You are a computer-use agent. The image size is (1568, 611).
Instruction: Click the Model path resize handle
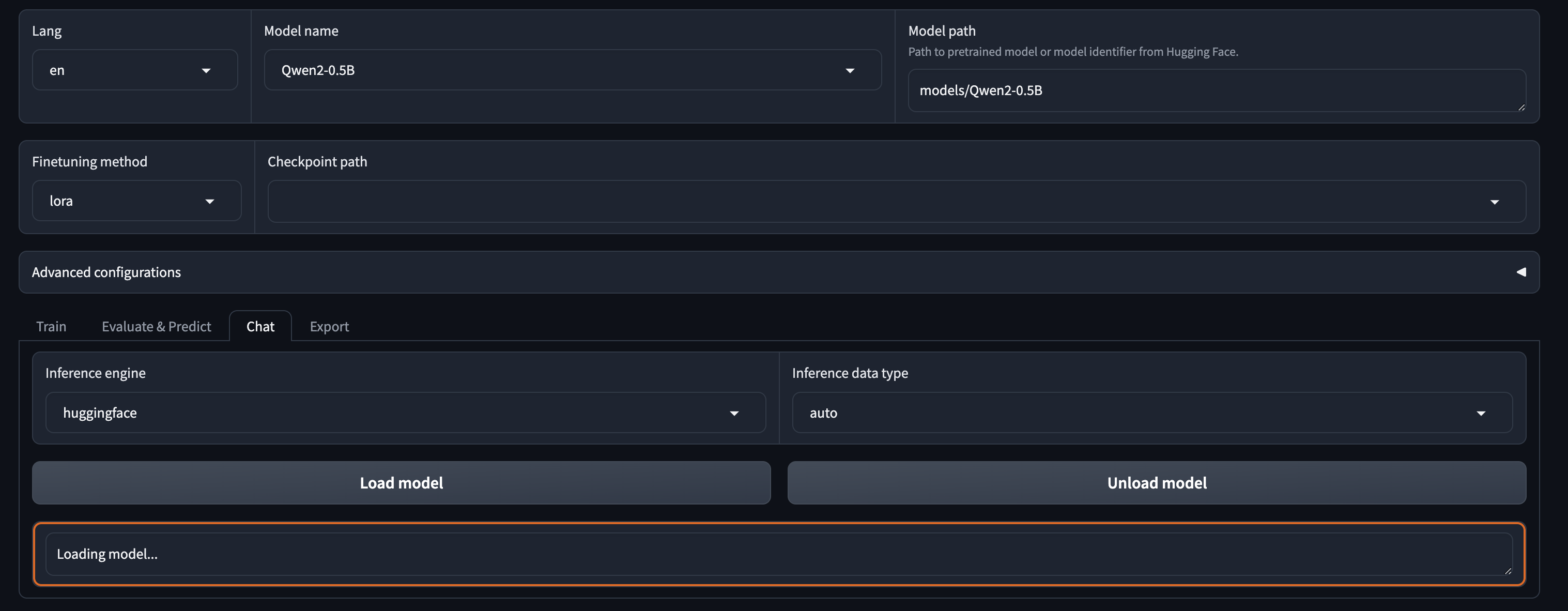point(1521,107)
